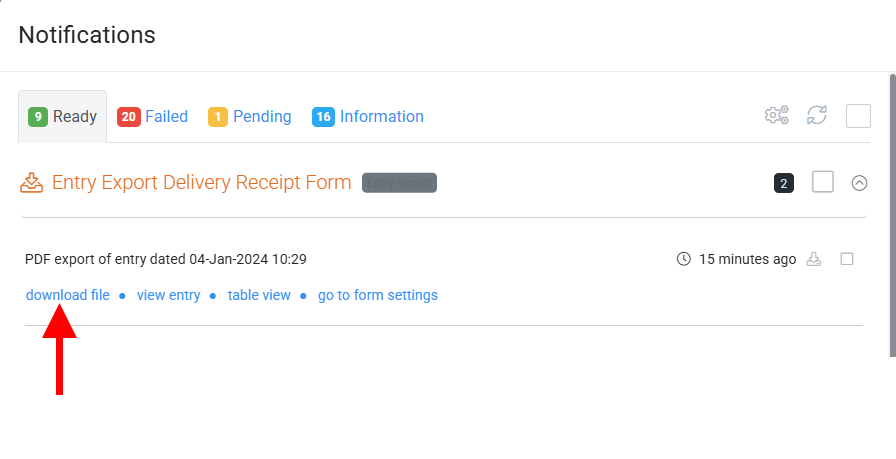Click the orange export tray icon

[31, 183]
